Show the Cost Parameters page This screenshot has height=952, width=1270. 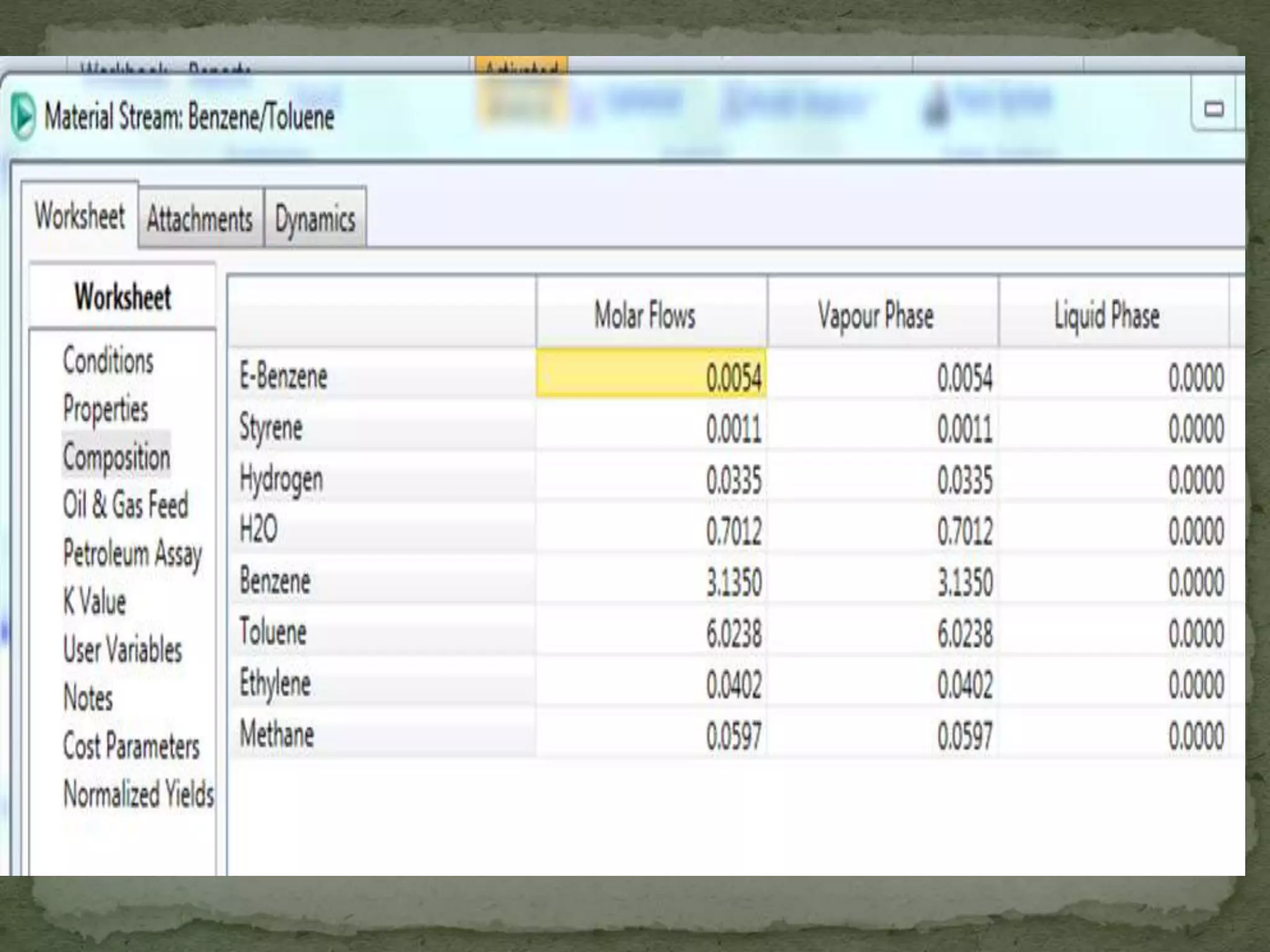point(131,746)
